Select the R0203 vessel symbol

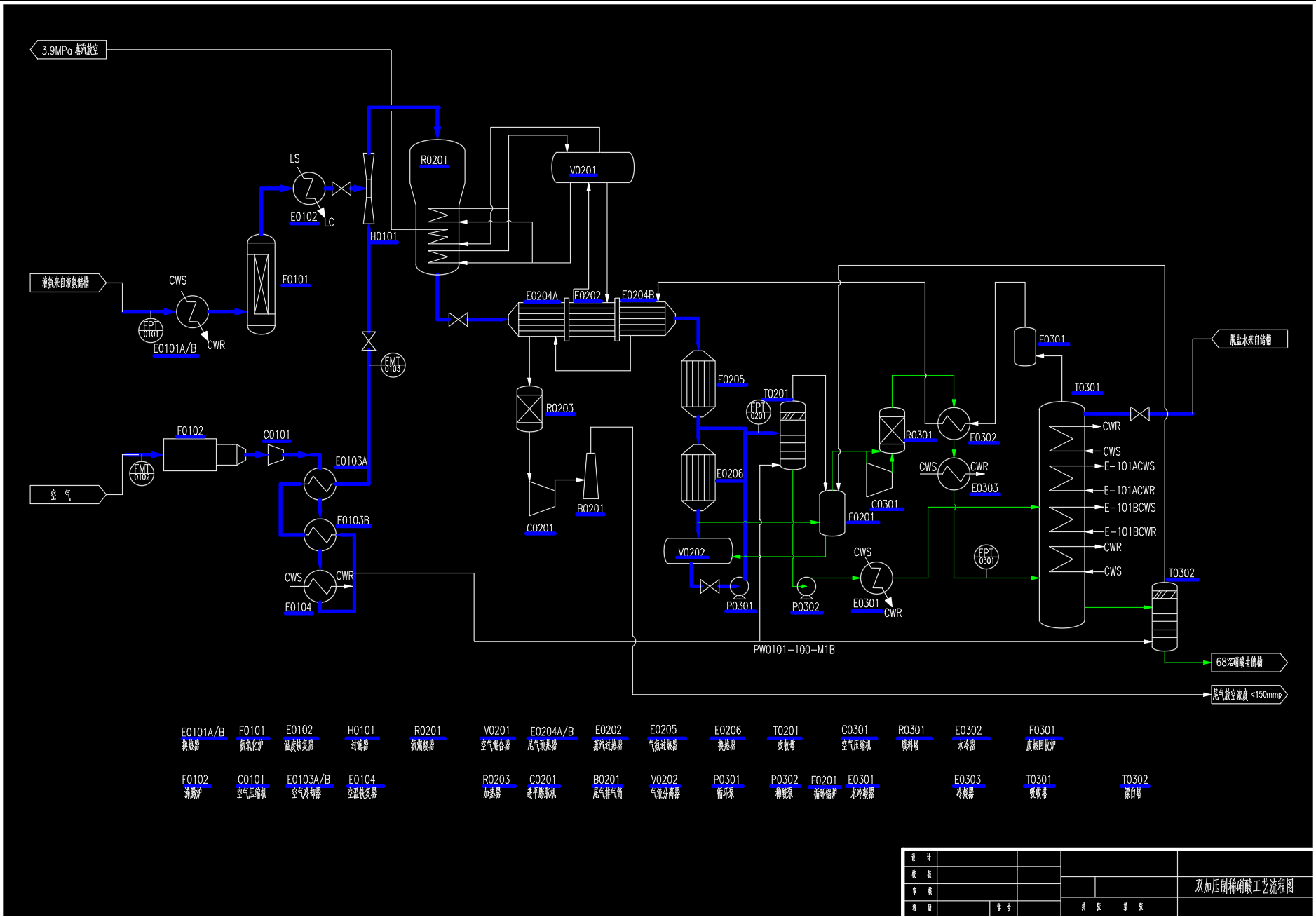[529, 409]
